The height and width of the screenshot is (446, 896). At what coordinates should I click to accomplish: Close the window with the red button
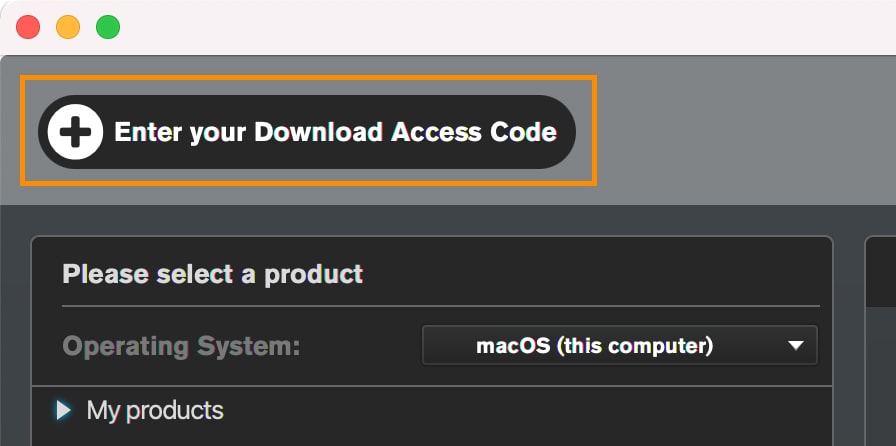point(28,28)
